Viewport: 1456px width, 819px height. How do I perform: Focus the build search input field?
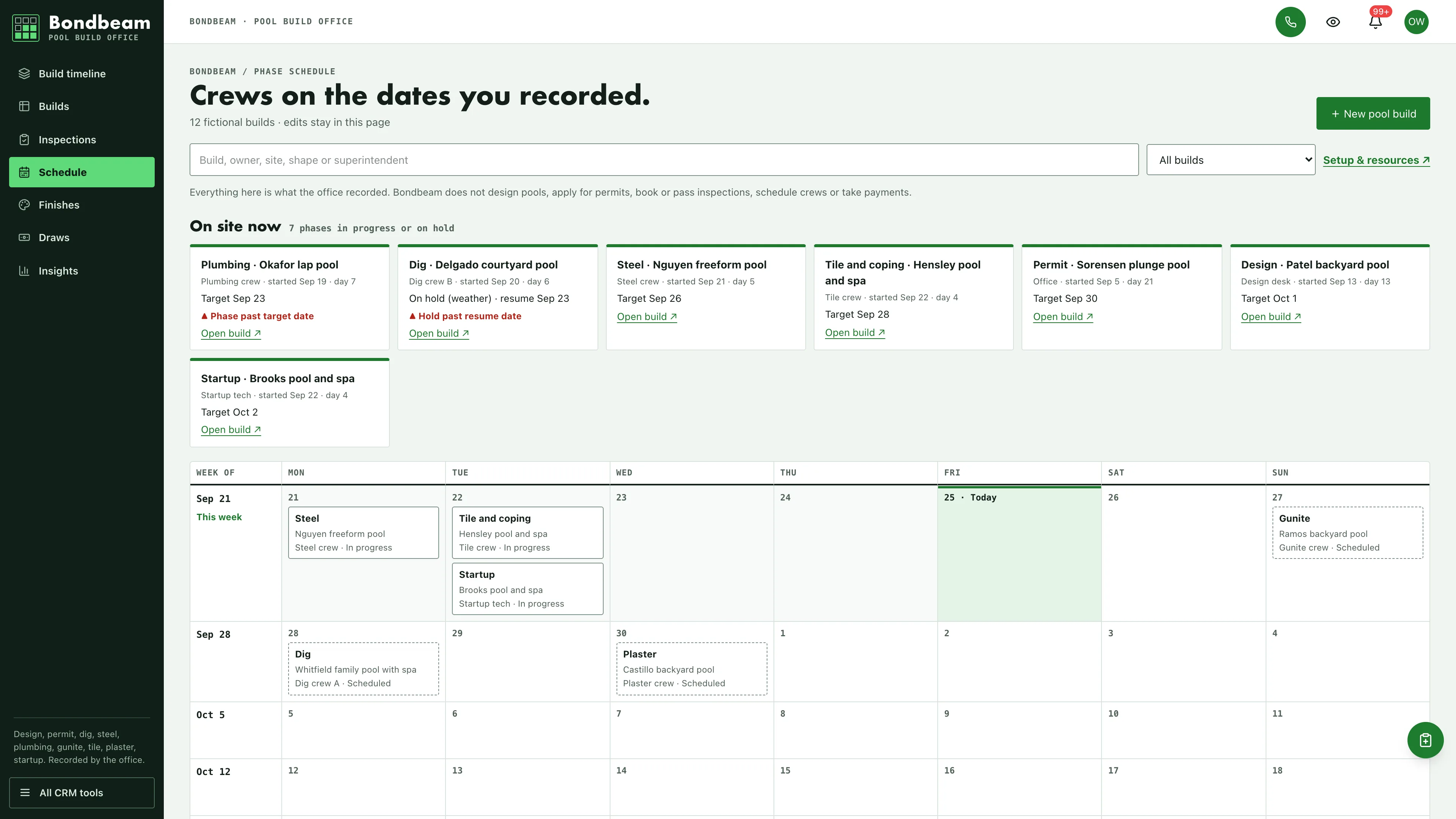(x=664, y=160)
